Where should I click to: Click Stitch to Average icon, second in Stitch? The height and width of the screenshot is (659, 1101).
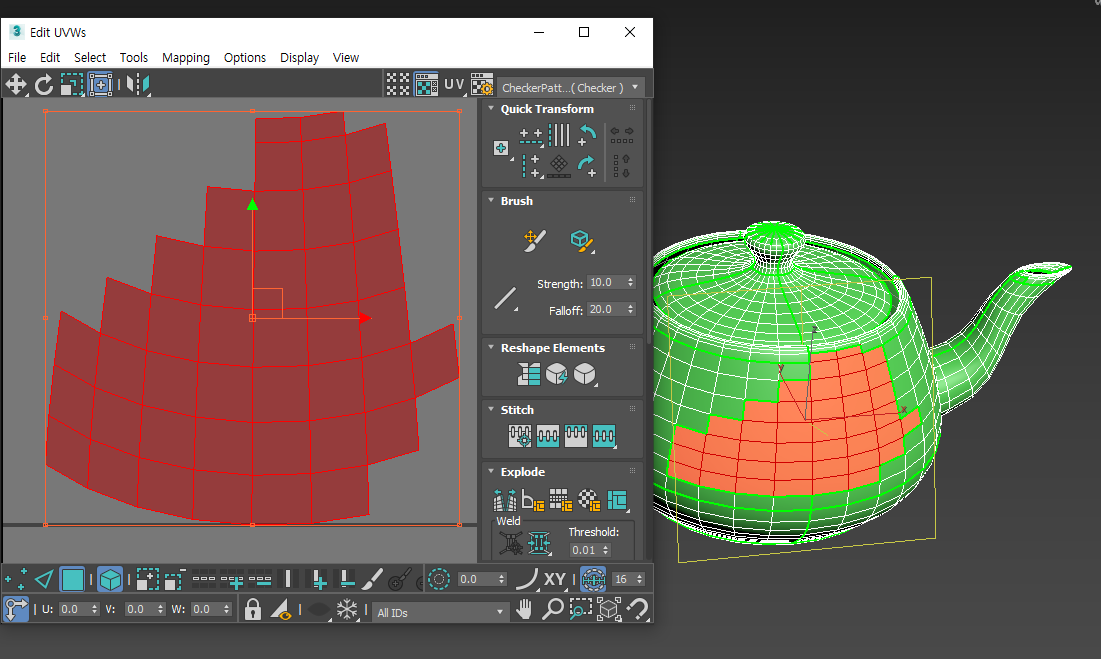point(548,436)
